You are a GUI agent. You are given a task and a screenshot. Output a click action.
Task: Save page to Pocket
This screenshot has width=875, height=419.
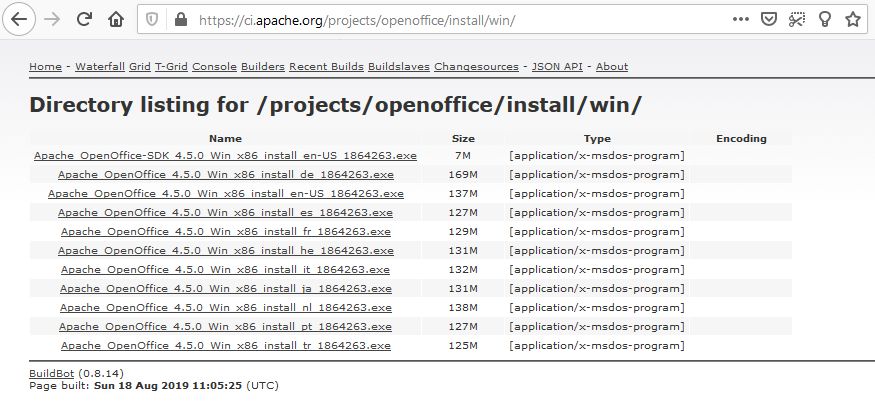point(769,19)
